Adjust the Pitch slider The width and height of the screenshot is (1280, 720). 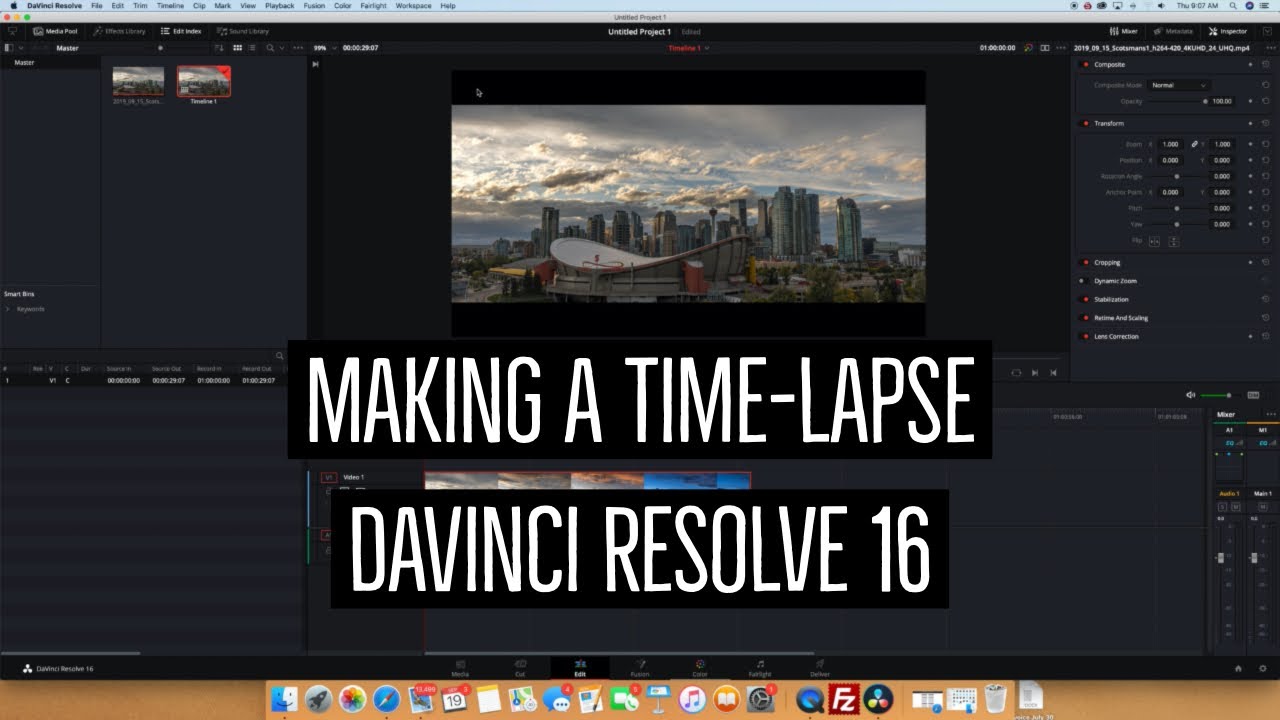[1176, 208]
